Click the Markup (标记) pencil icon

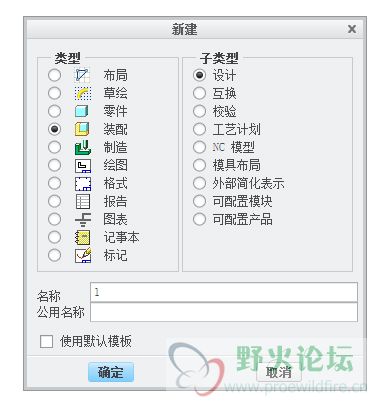pos(82,255)
